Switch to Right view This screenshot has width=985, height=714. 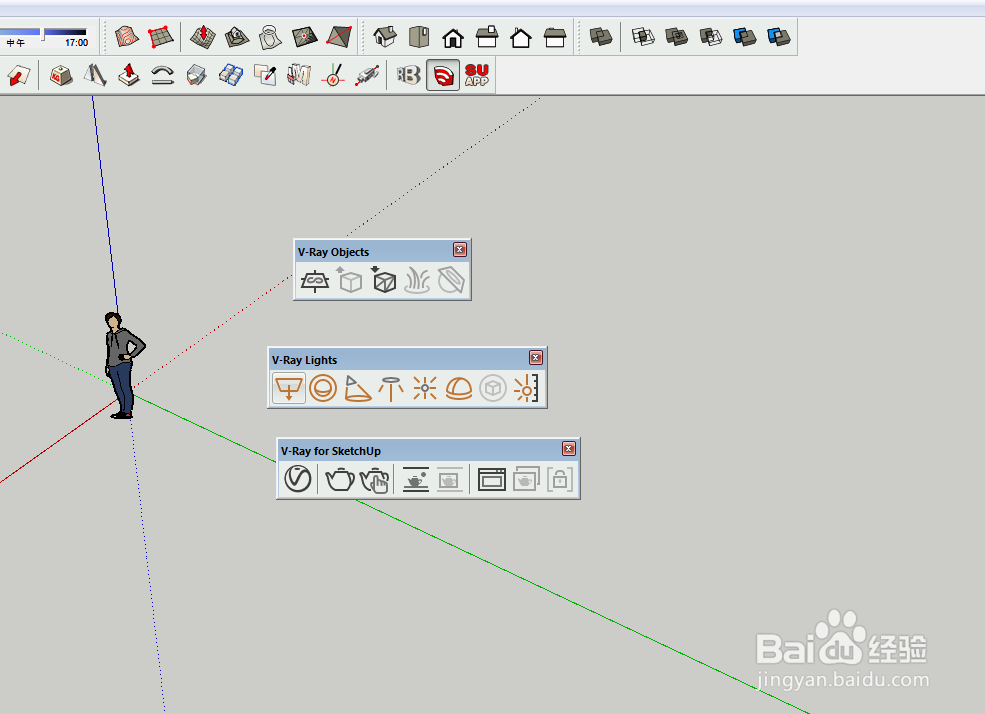pyautogui.click(x=487, y=37)
